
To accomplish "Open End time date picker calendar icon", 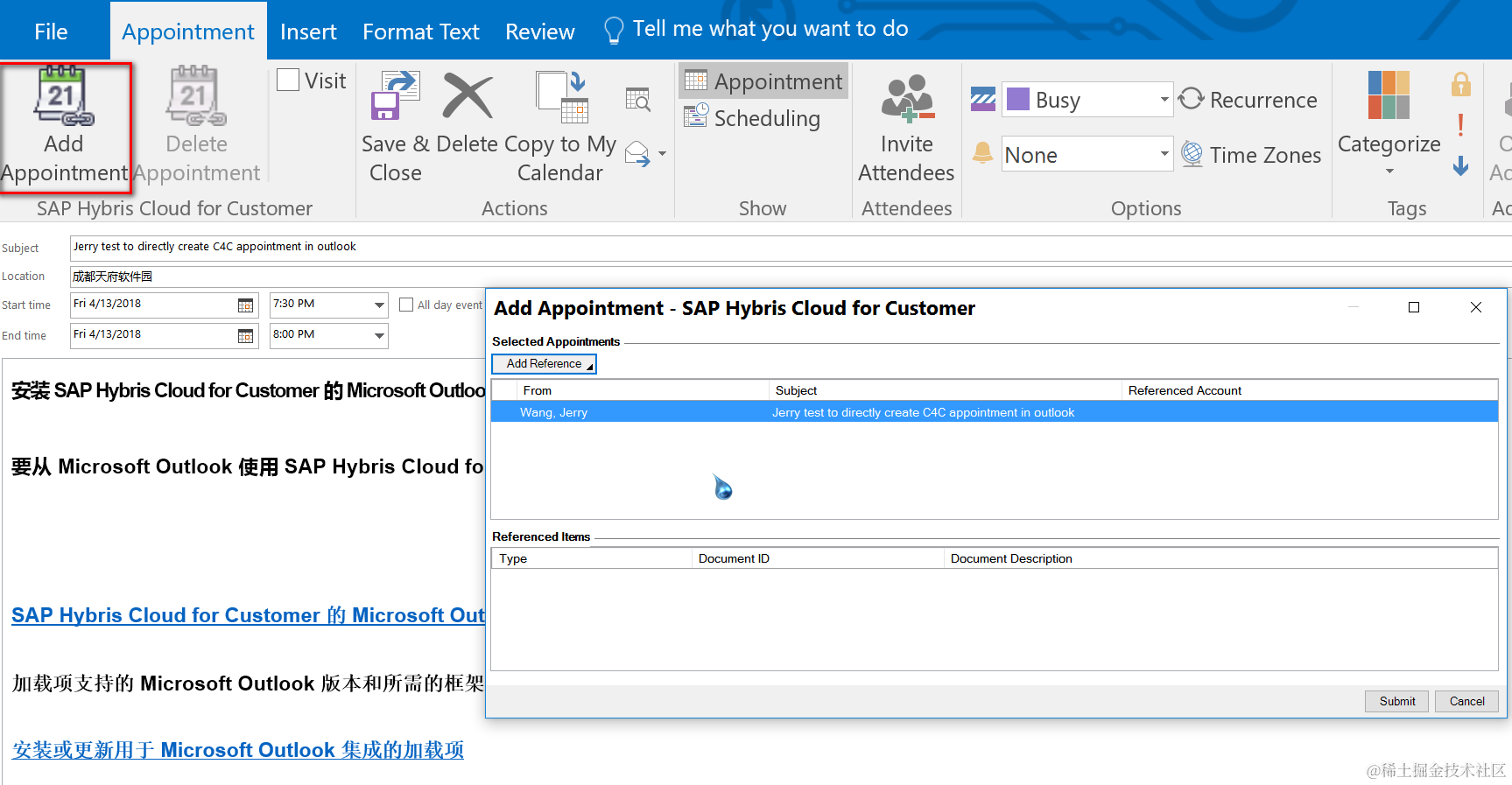I will (x=246, y=336).
